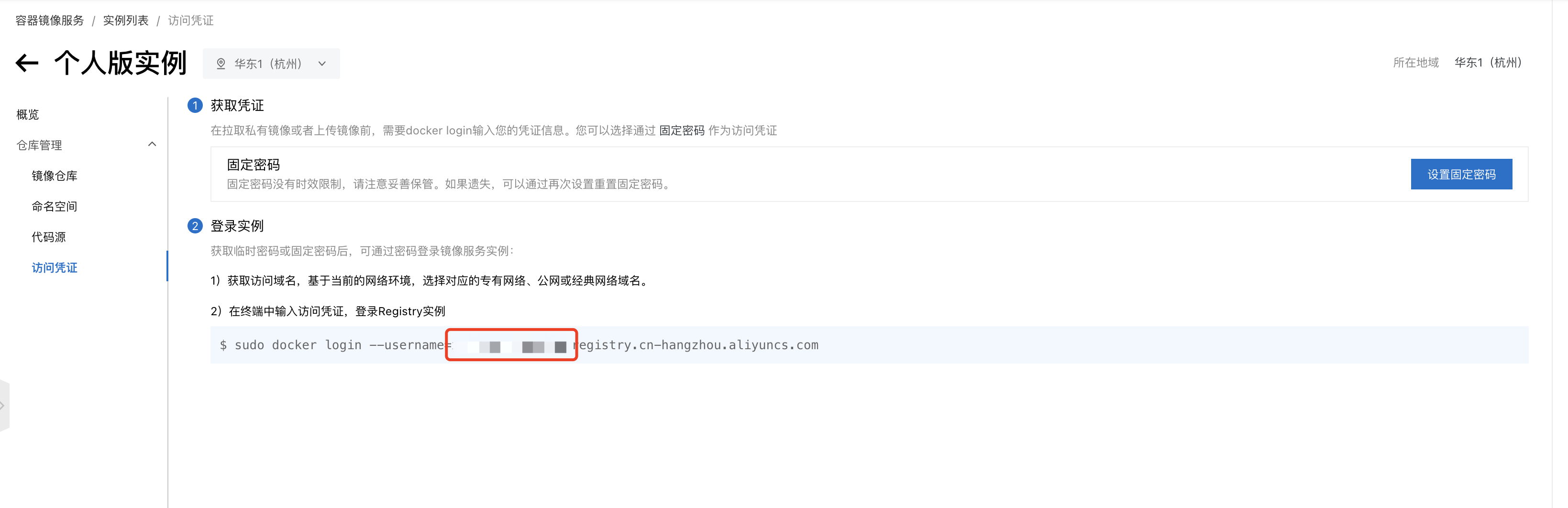Click the blurred username in command
This screenshot has width=1568, height=508.
pos(511,345)
